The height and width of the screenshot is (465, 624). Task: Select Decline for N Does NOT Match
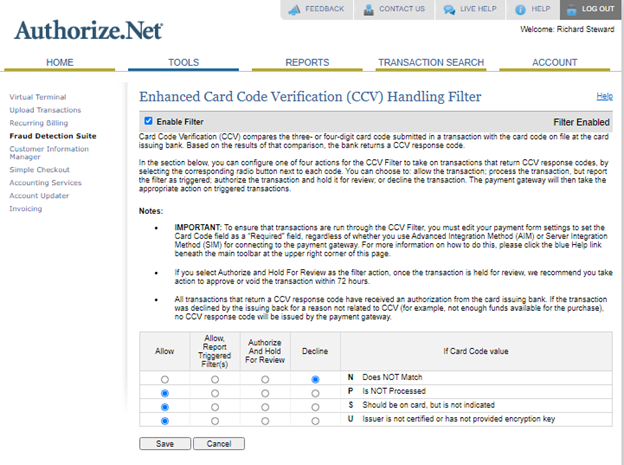315,379
